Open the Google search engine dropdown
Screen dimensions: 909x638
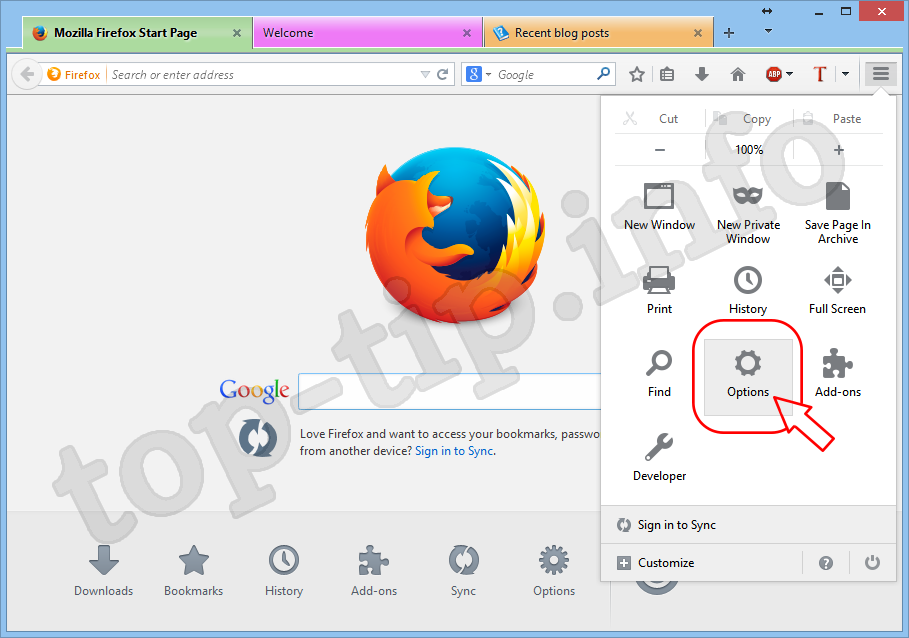[479, 74]
